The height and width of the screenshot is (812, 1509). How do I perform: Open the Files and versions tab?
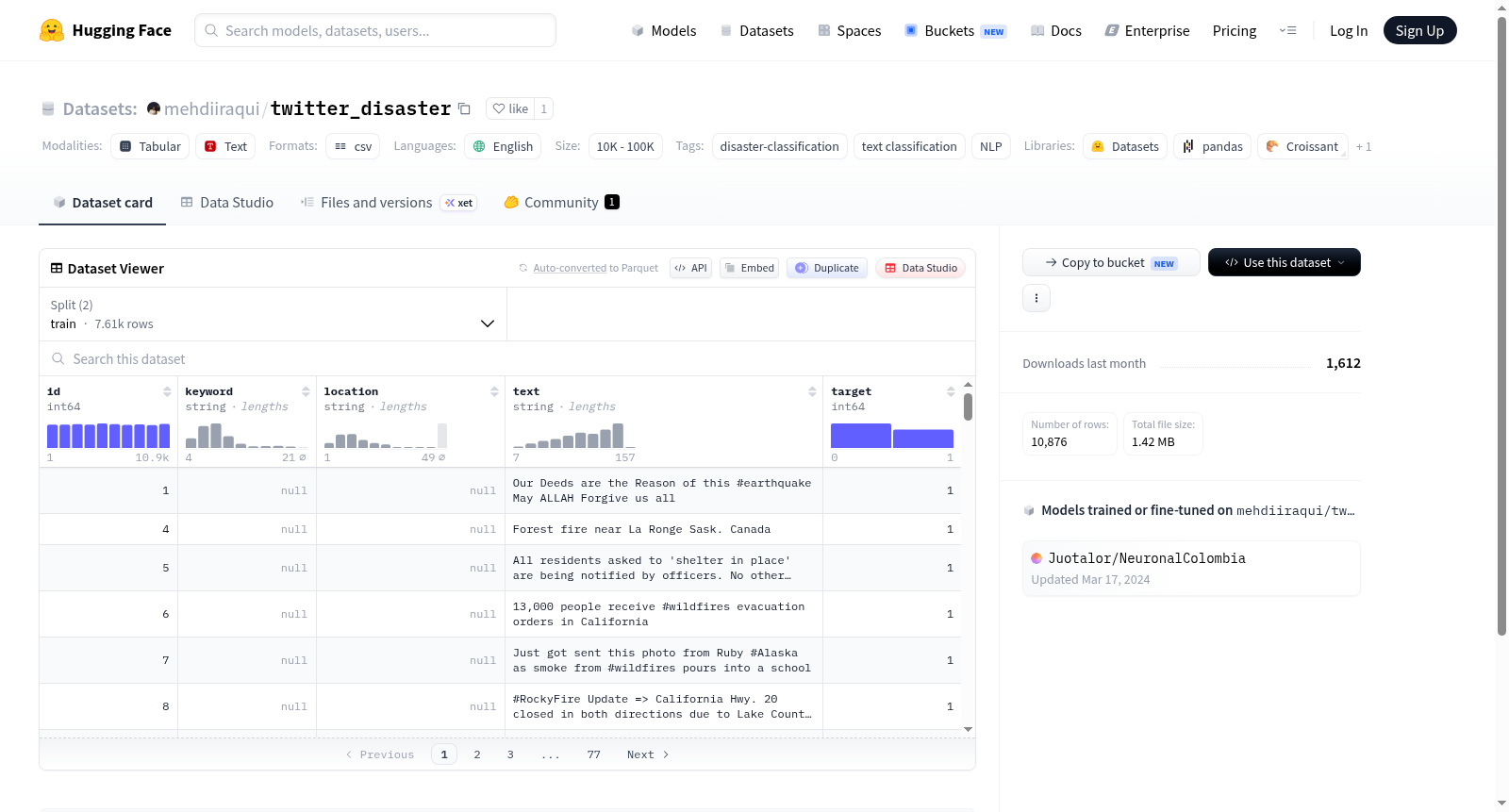(389, 202)
